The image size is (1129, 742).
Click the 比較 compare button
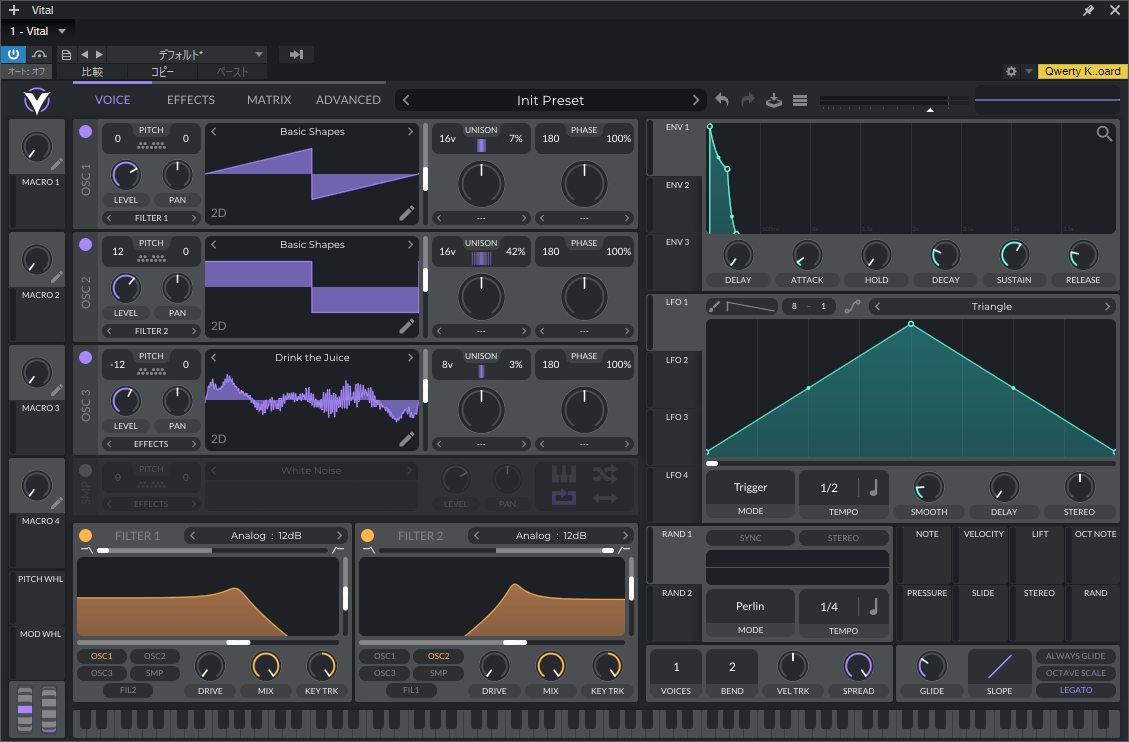(92, 72)
